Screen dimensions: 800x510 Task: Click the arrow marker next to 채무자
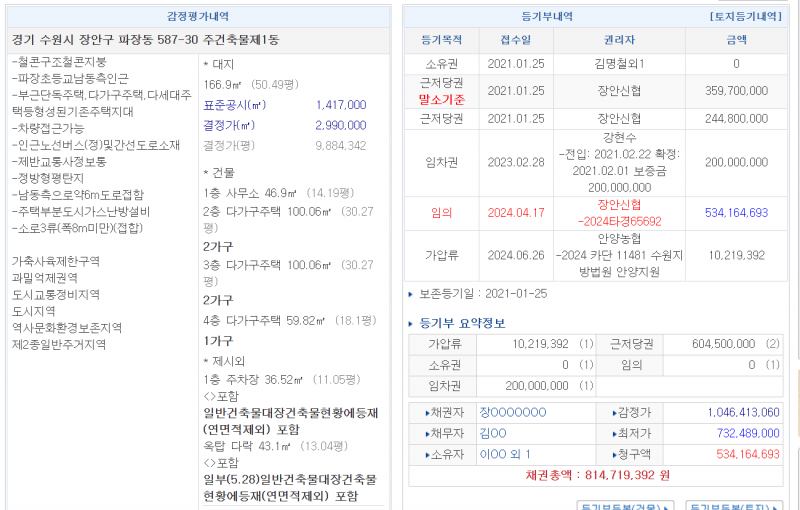427,433
